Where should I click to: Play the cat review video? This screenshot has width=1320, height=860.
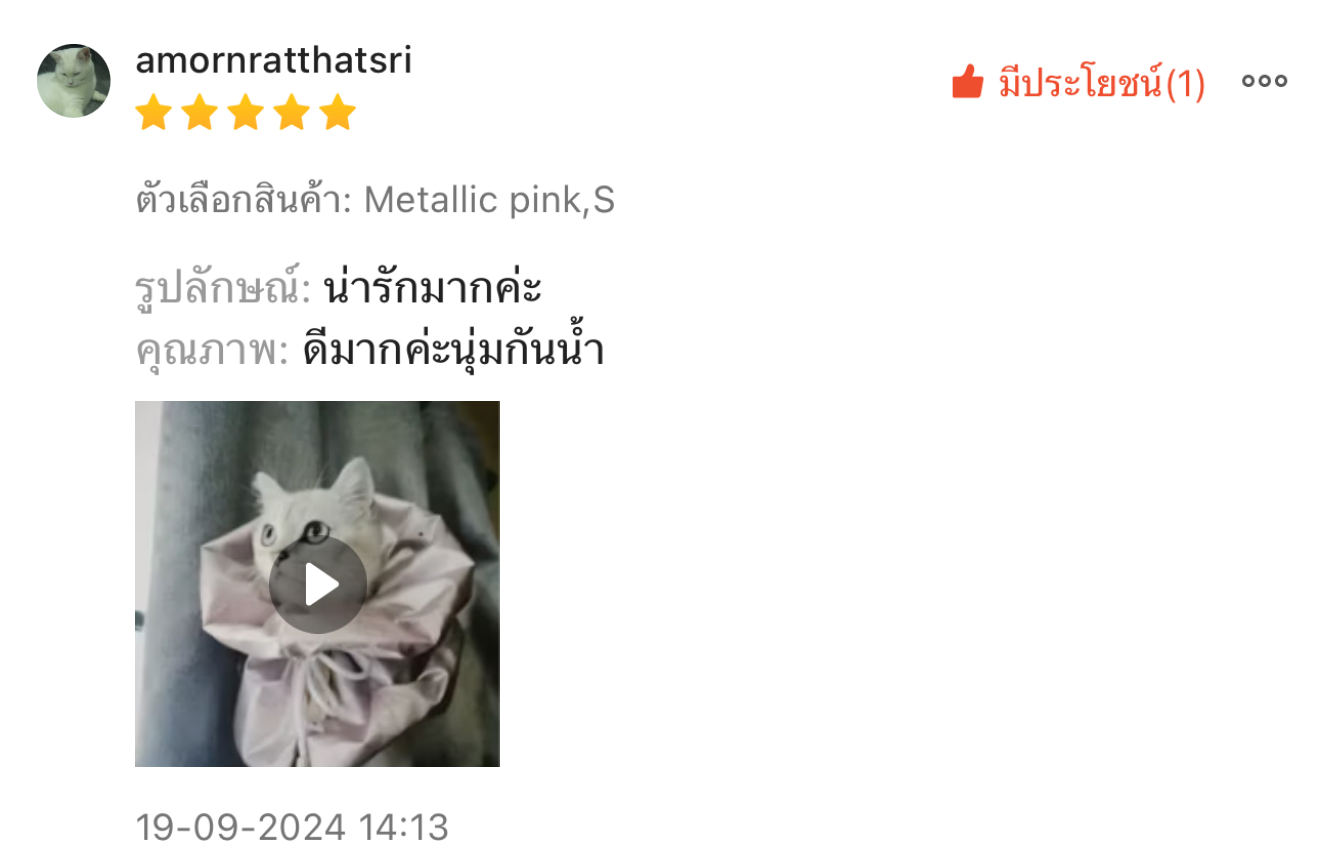tap(318, 585)
